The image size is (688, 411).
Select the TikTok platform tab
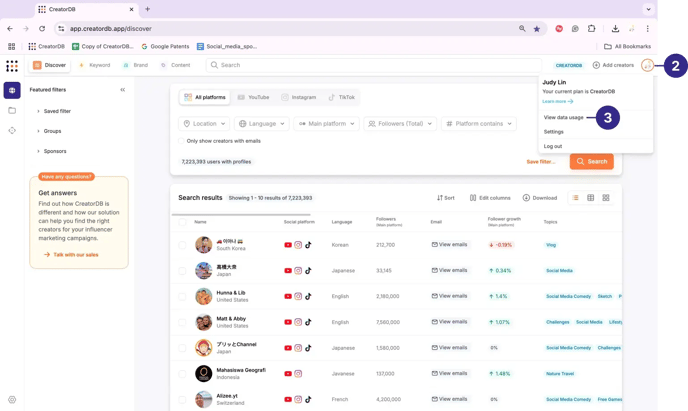[x=342, y=97]
